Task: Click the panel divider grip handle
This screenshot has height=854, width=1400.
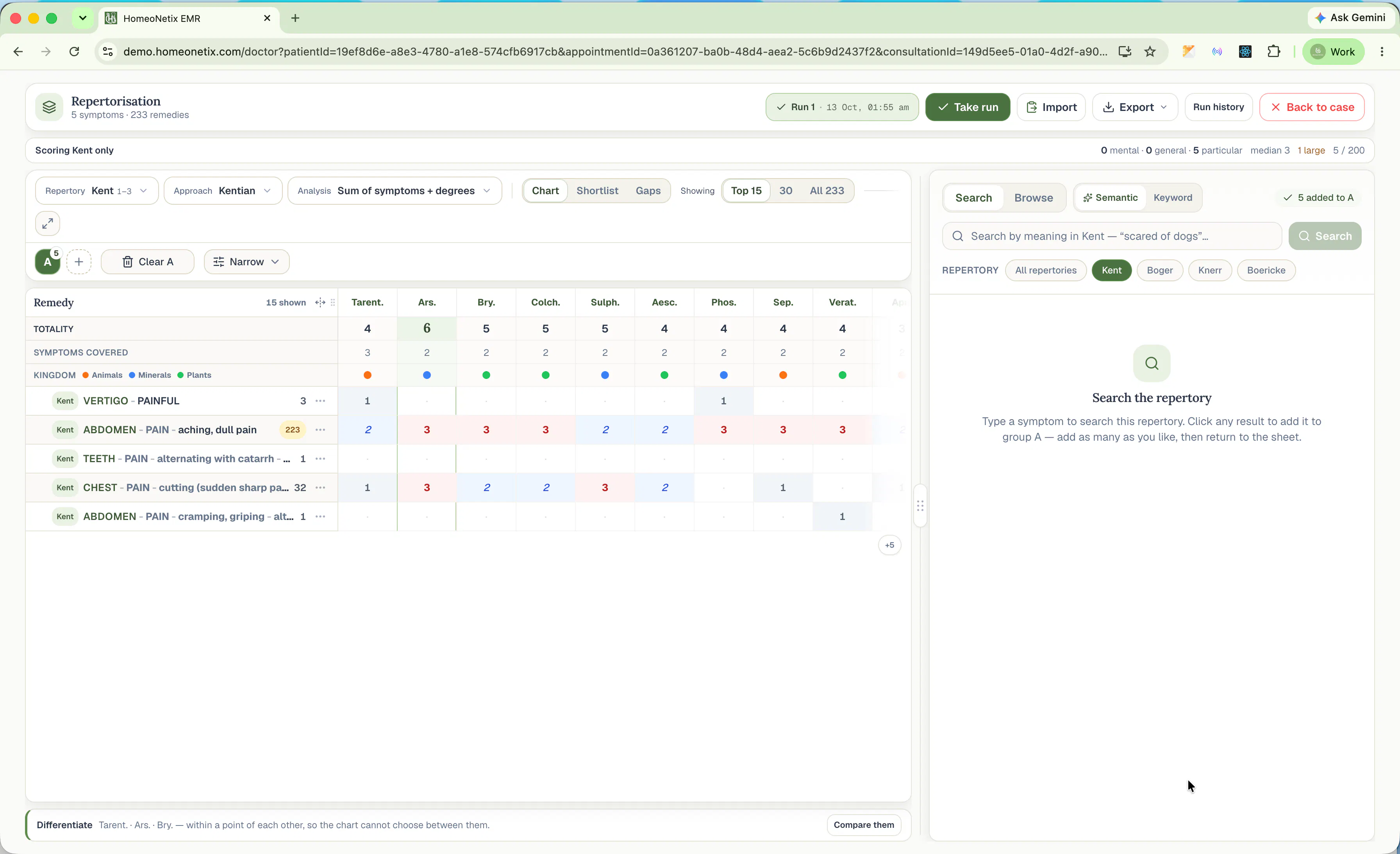Action: [920, 506]
